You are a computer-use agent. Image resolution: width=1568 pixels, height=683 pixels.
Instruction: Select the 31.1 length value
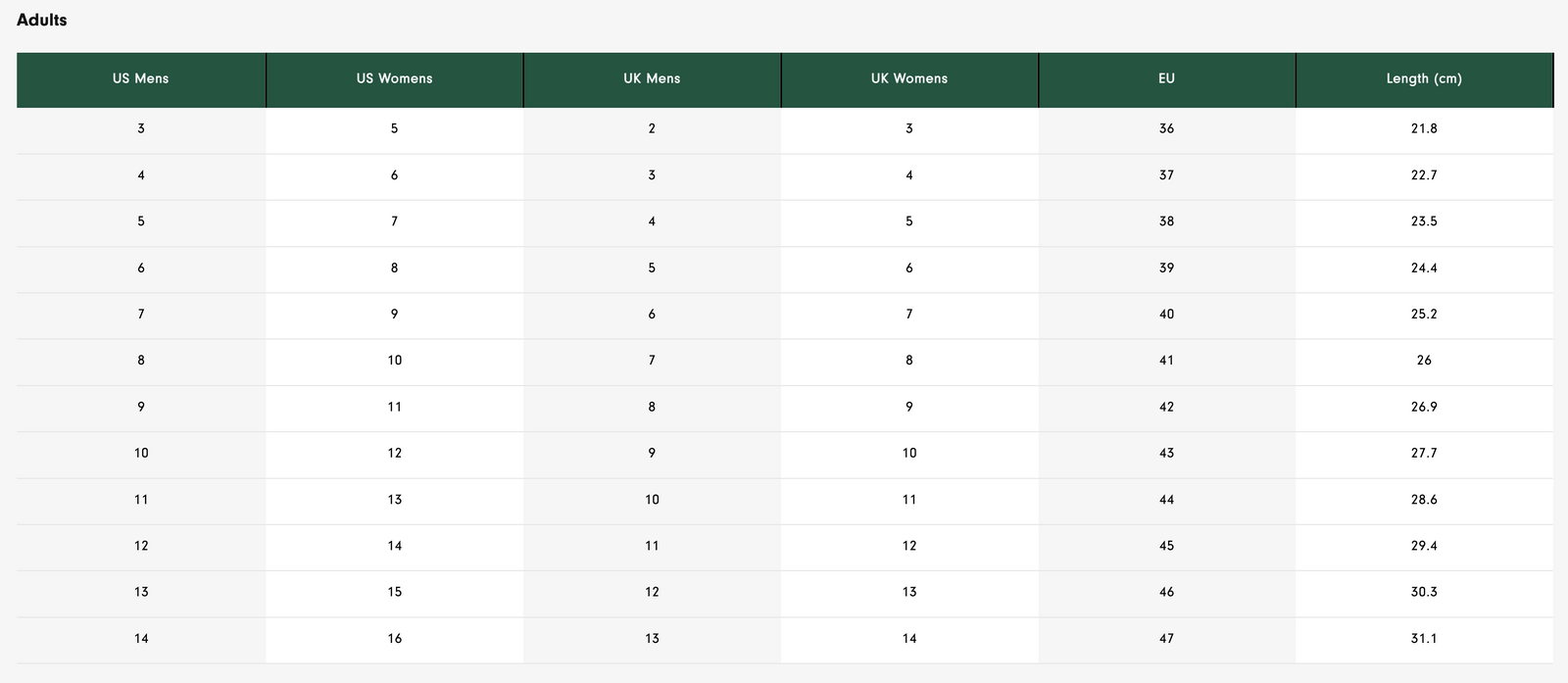point(1424,639)
